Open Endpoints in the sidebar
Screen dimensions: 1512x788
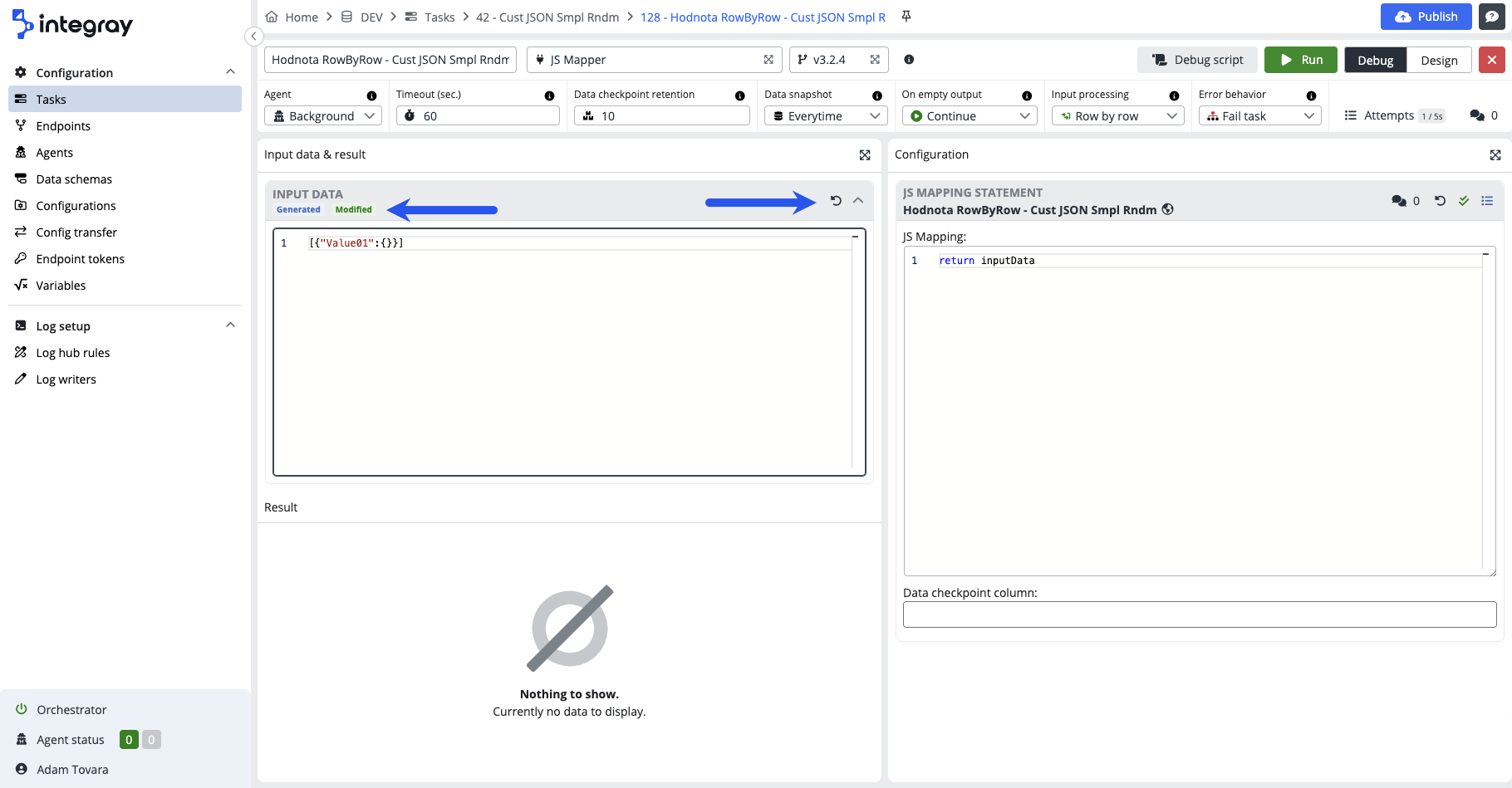pyautogui.click(x=63, y=126)
